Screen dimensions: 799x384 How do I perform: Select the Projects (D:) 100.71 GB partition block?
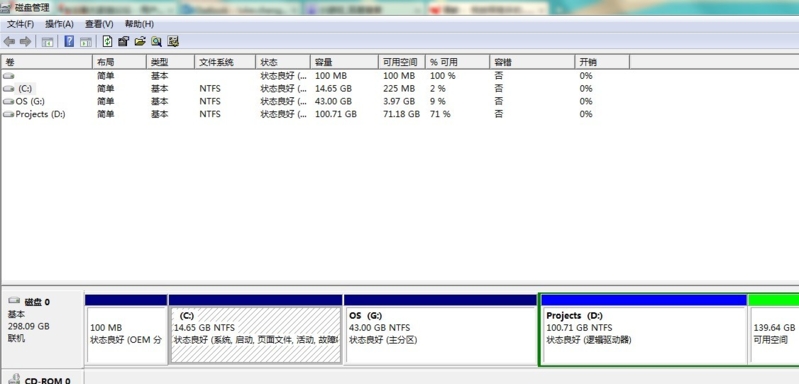643,330
